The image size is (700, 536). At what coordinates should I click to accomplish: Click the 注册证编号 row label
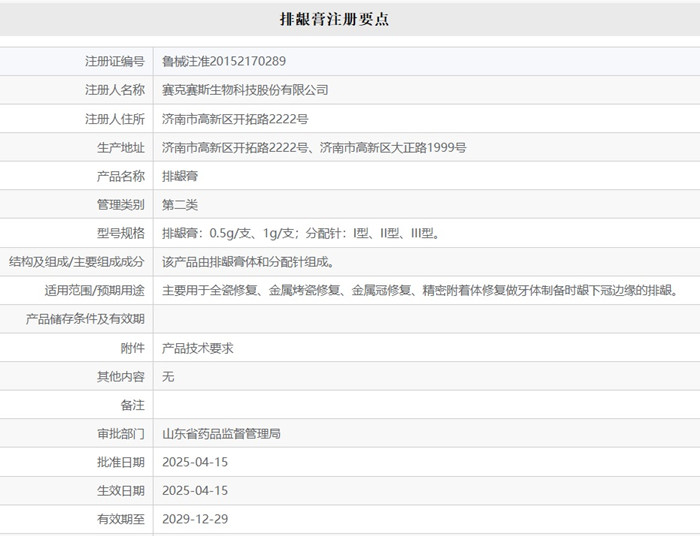[115, 61]
